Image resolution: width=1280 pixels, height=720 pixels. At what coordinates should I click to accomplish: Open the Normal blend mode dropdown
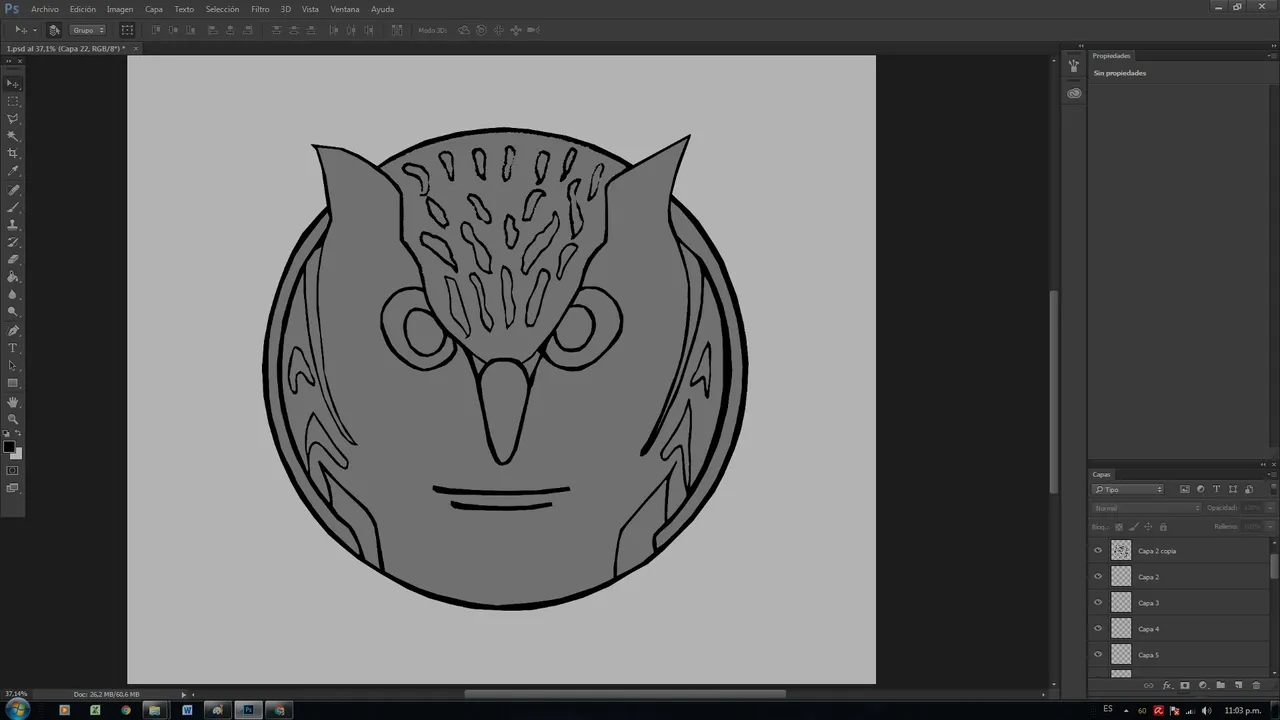1147,508
